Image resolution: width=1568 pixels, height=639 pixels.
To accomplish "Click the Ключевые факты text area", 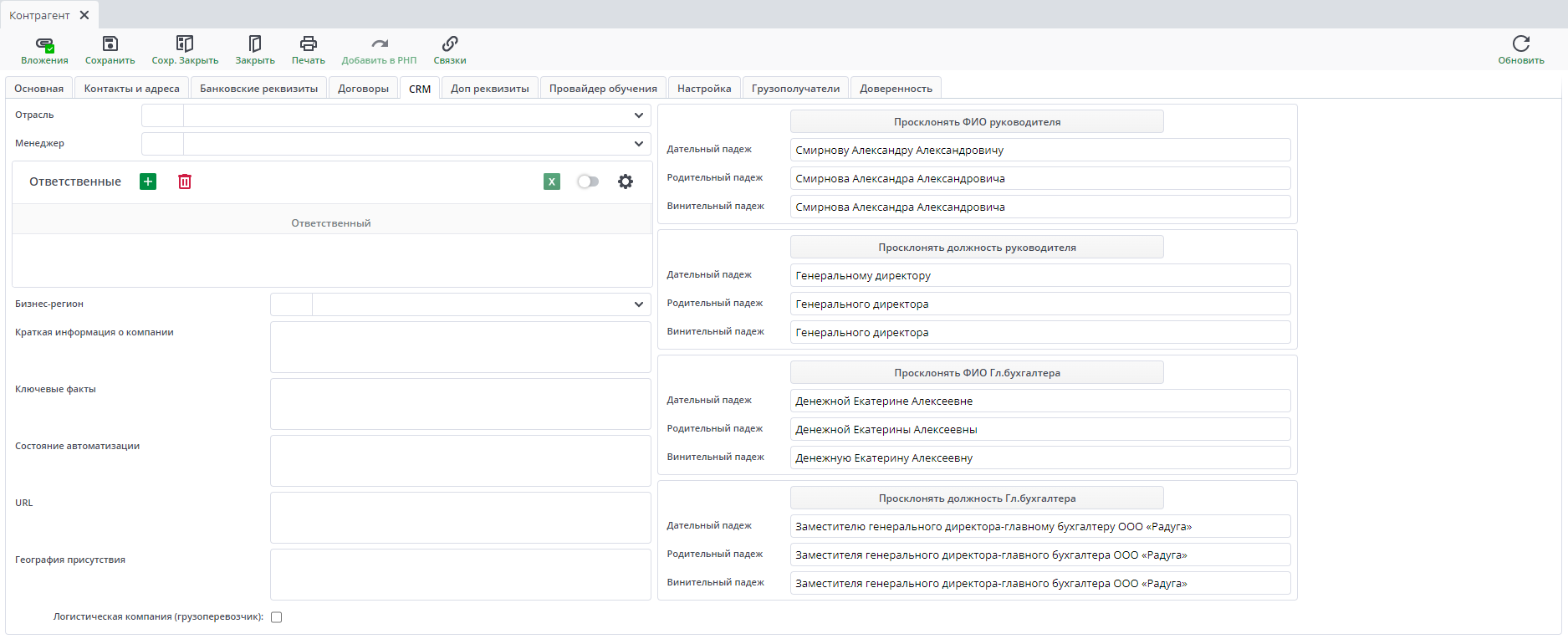I will [x=461, y=404].
